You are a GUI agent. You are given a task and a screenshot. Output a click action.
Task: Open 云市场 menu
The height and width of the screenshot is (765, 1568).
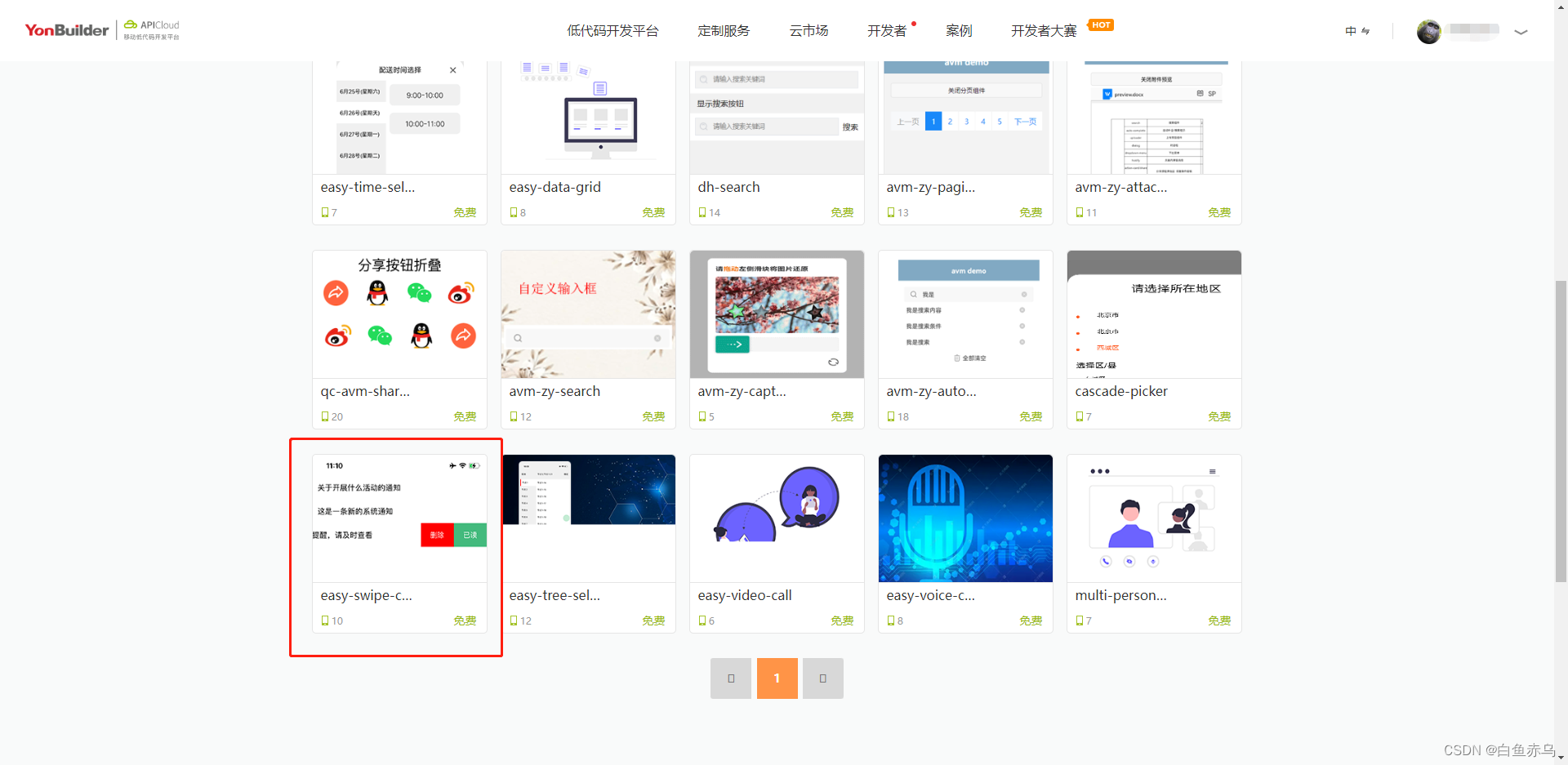coord(808,31)
